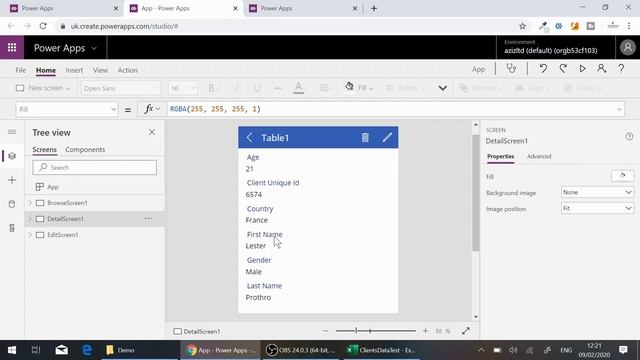The image size is (640, 360).
Task: Open the Open Sans font dropdown
Action: [x=120, y=88]
